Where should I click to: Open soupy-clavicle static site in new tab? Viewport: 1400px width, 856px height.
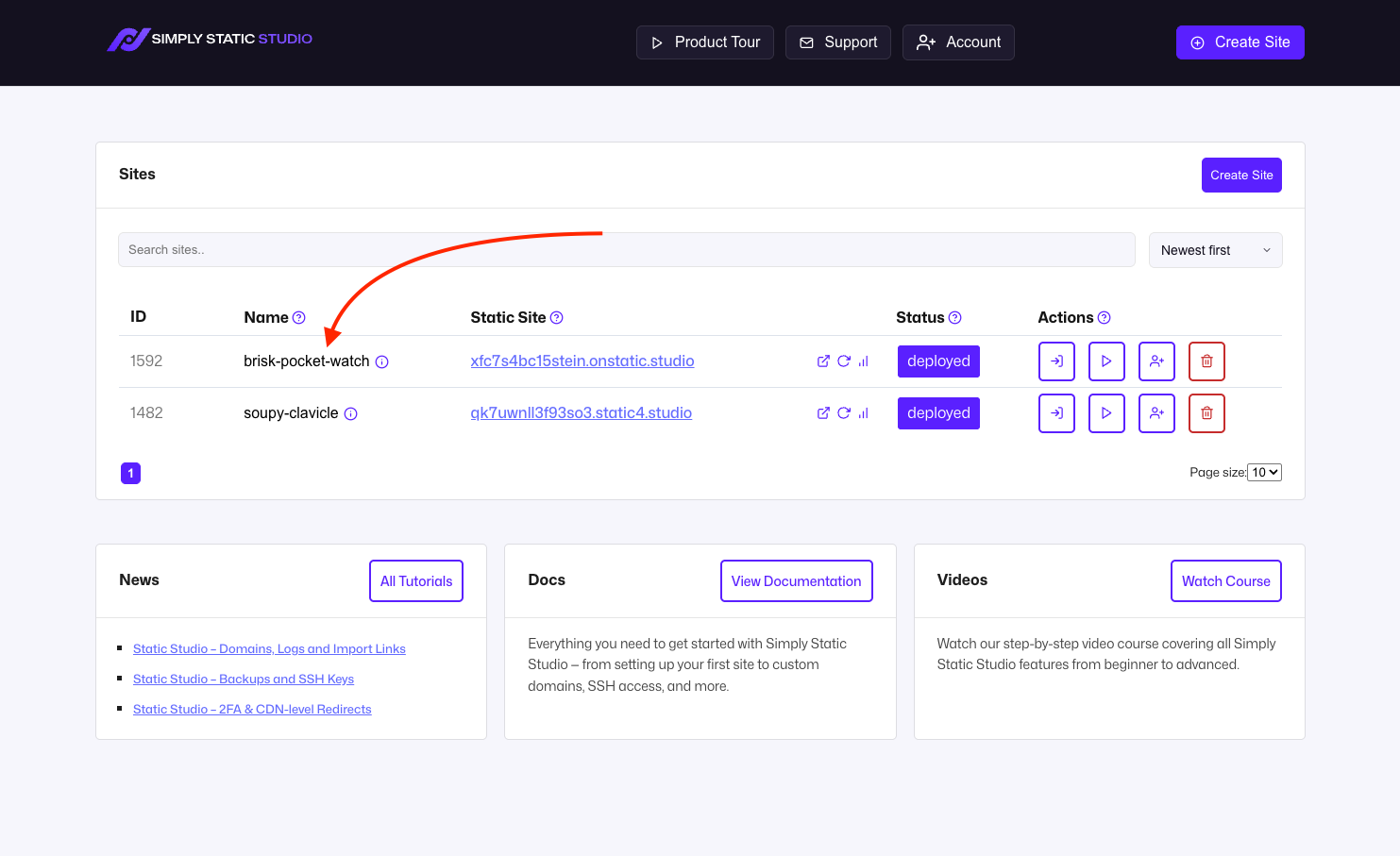823,413
